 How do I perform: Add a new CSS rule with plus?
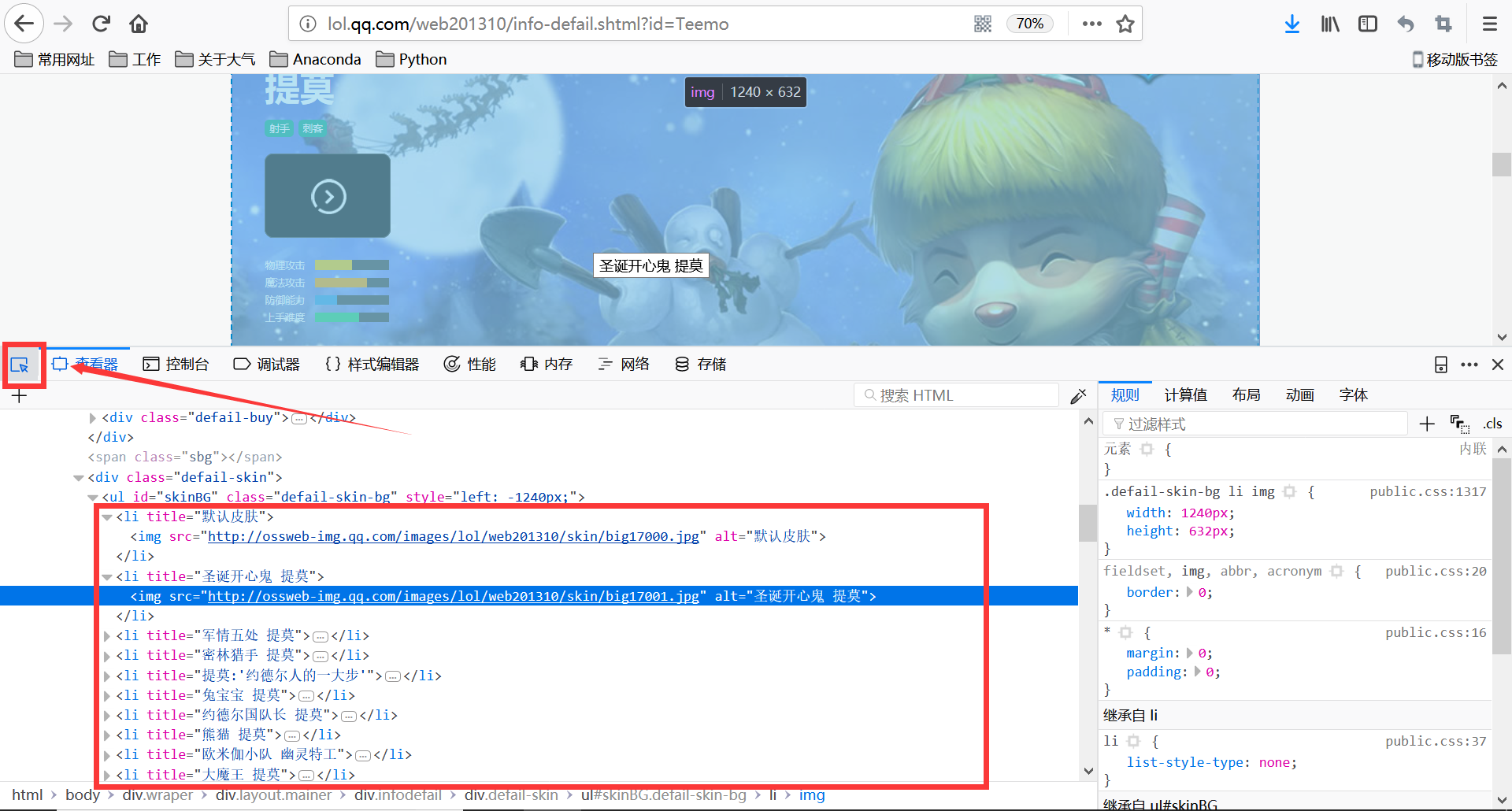pos(1427,424)
